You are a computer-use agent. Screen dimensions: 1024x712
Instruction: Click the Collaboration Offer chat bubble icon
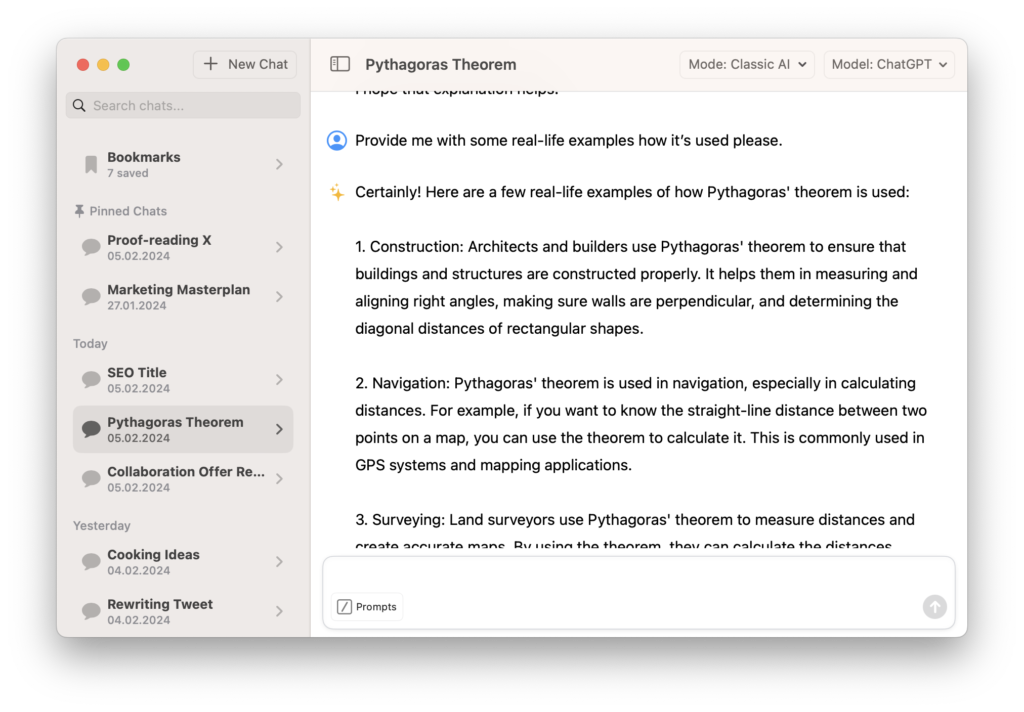point(91,479)
